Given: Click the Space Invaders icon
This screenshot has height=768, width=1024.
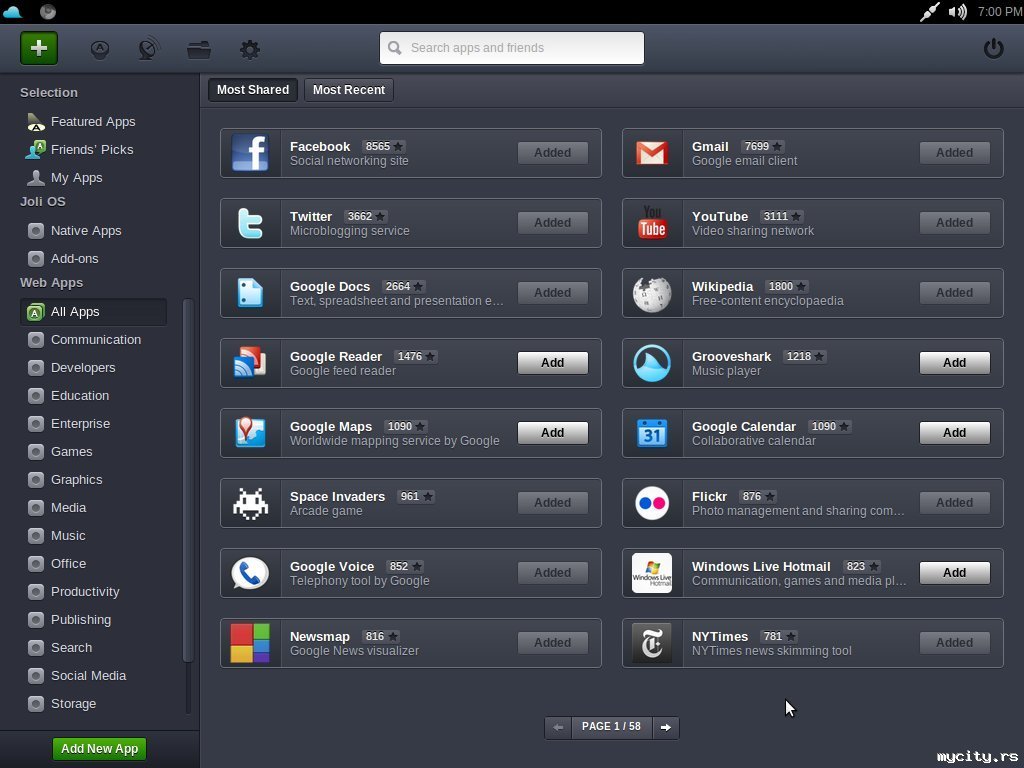Looking at the screenshot, I should coord(250,503).
